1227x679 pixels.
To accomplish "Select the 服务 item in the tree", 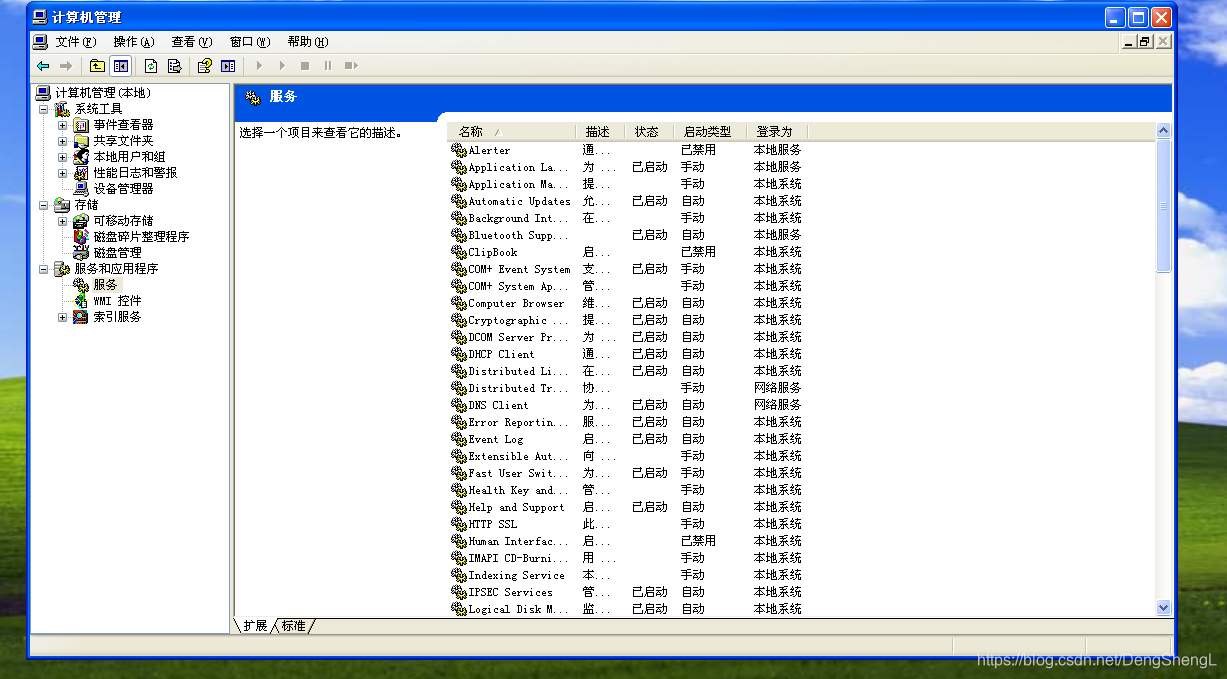I will (x=105, y=285).
